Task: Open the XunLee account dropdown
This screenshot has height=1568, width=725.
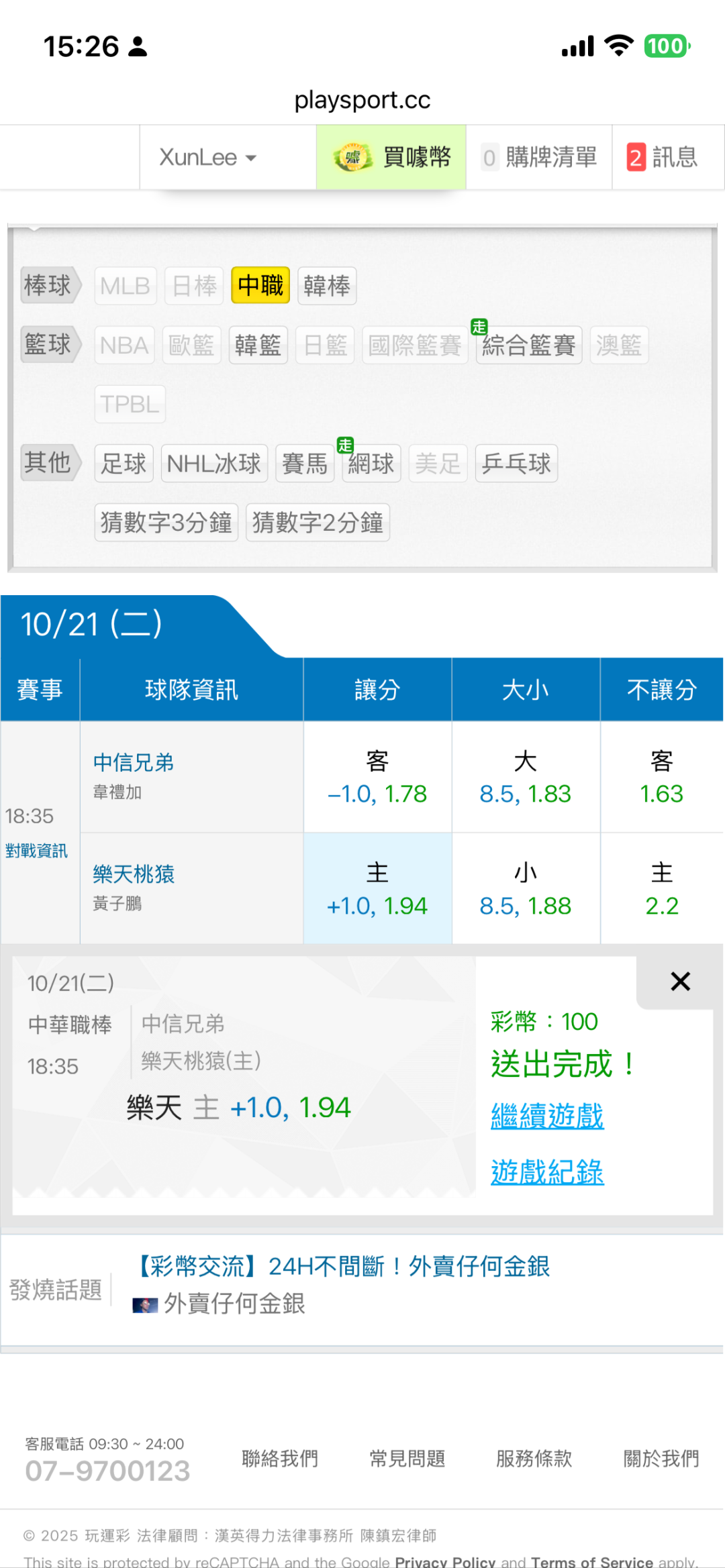Action: [x=208, y=158]
